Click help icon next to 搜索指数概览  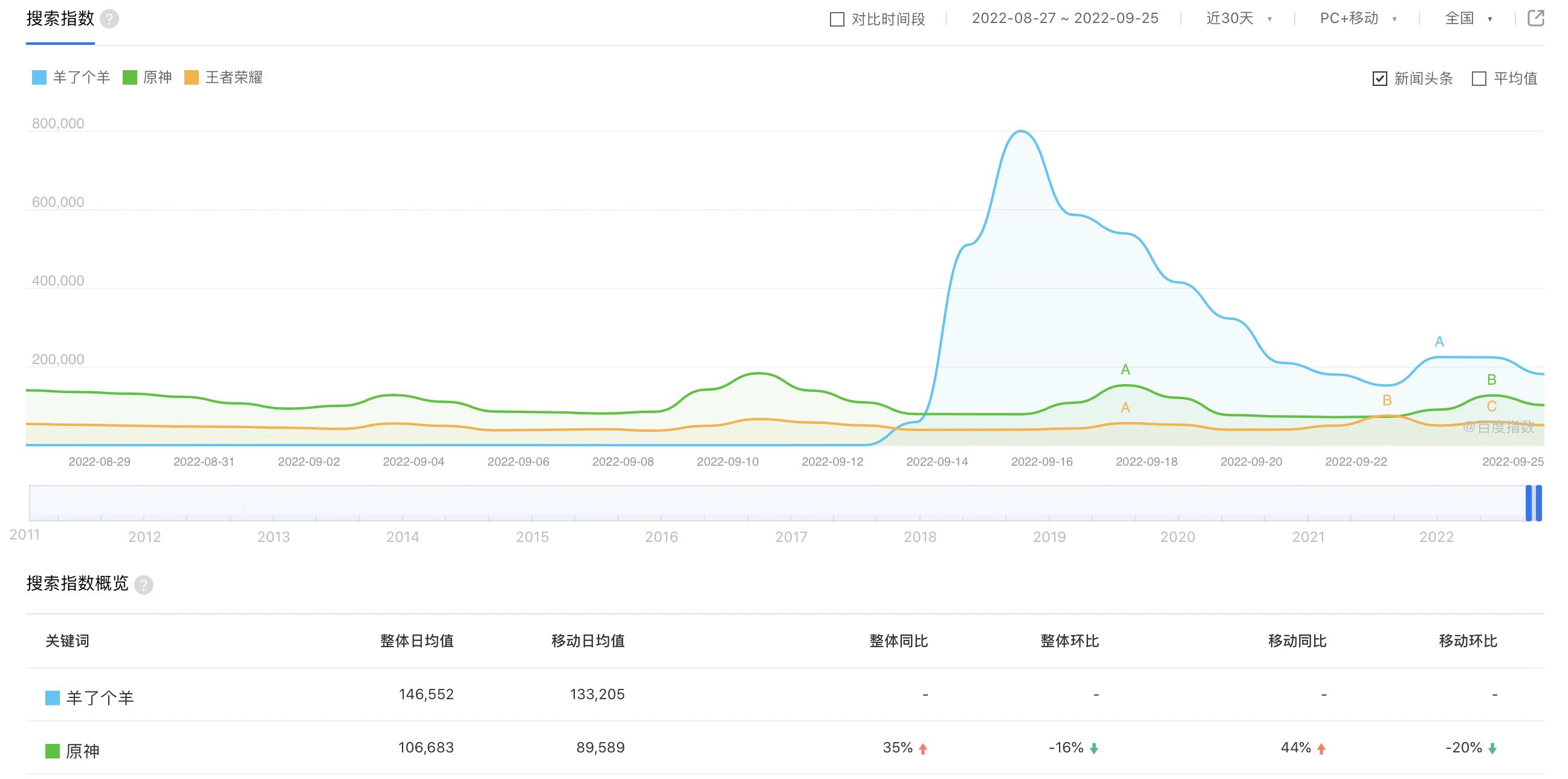[x=144, y=585]
